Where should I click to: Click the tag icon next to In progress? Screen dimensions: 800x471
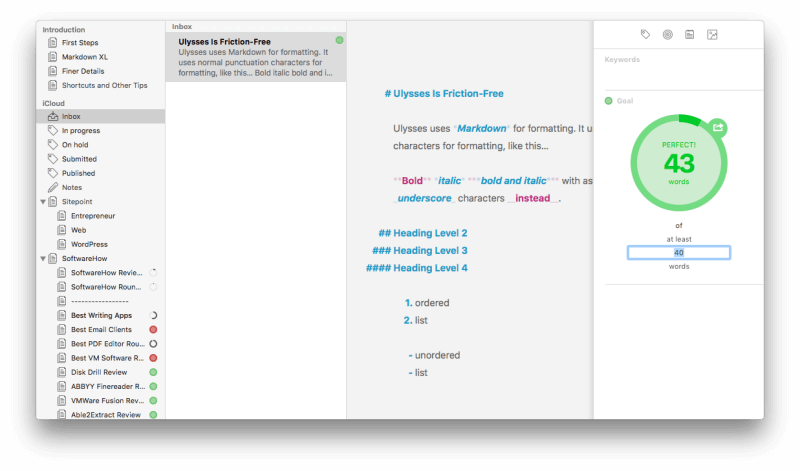coord(53,131)
